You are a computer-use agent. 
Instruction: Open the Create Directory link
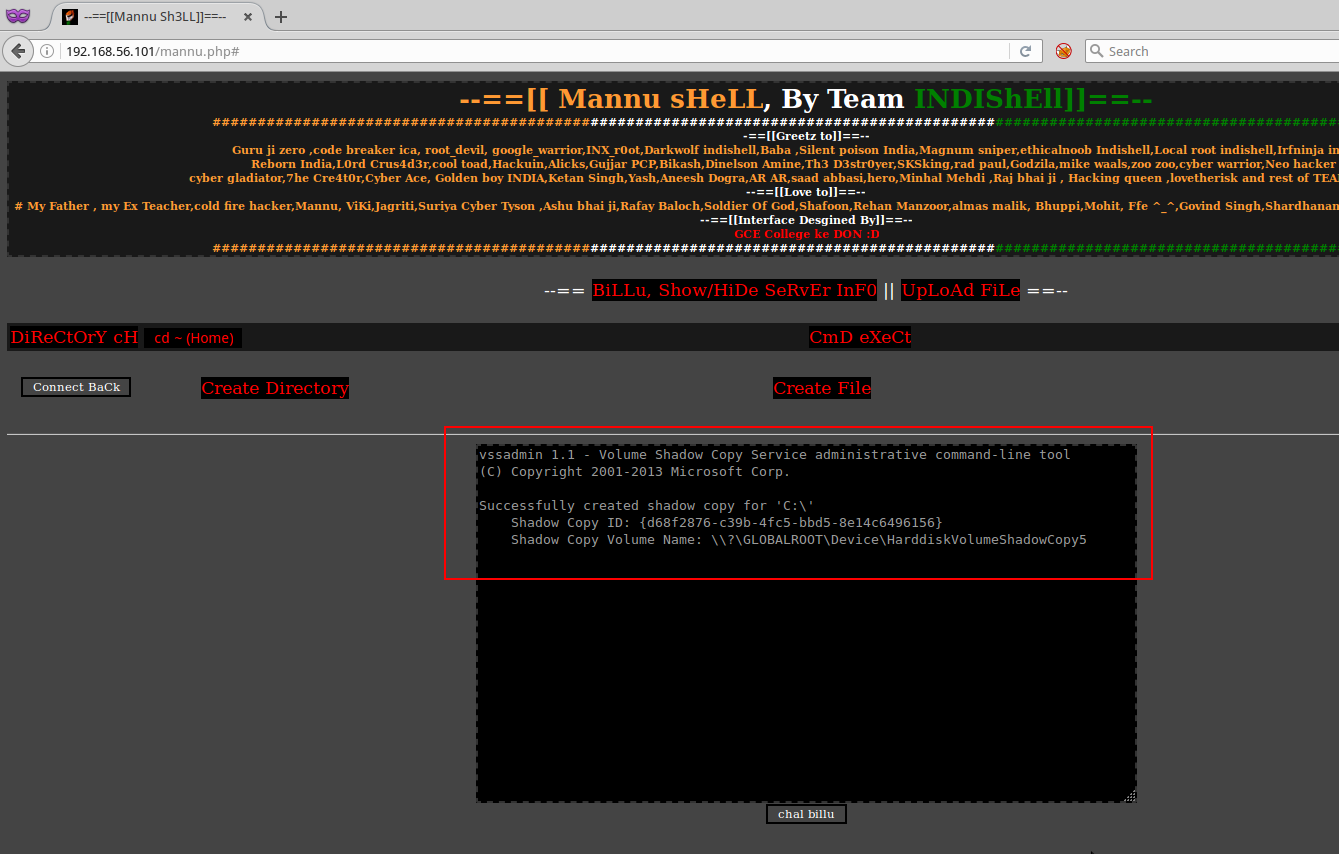tap(275, 388)
